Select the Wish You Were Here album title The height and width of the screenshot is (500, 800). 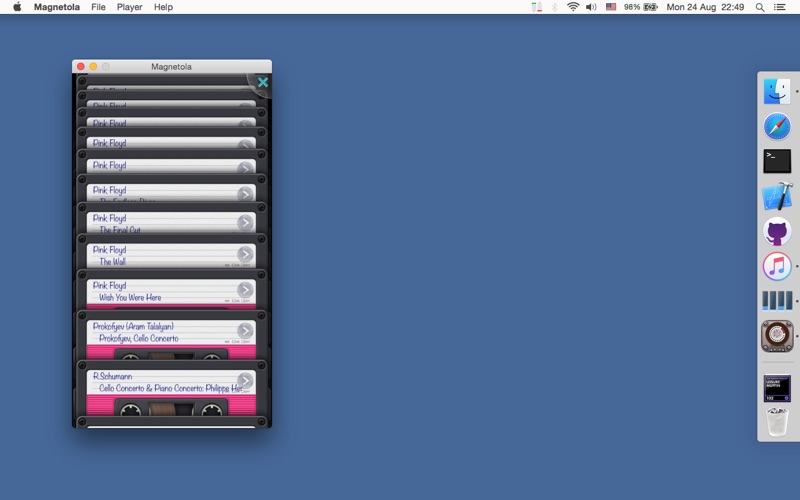pyautogui.click(x=130, y=297)
